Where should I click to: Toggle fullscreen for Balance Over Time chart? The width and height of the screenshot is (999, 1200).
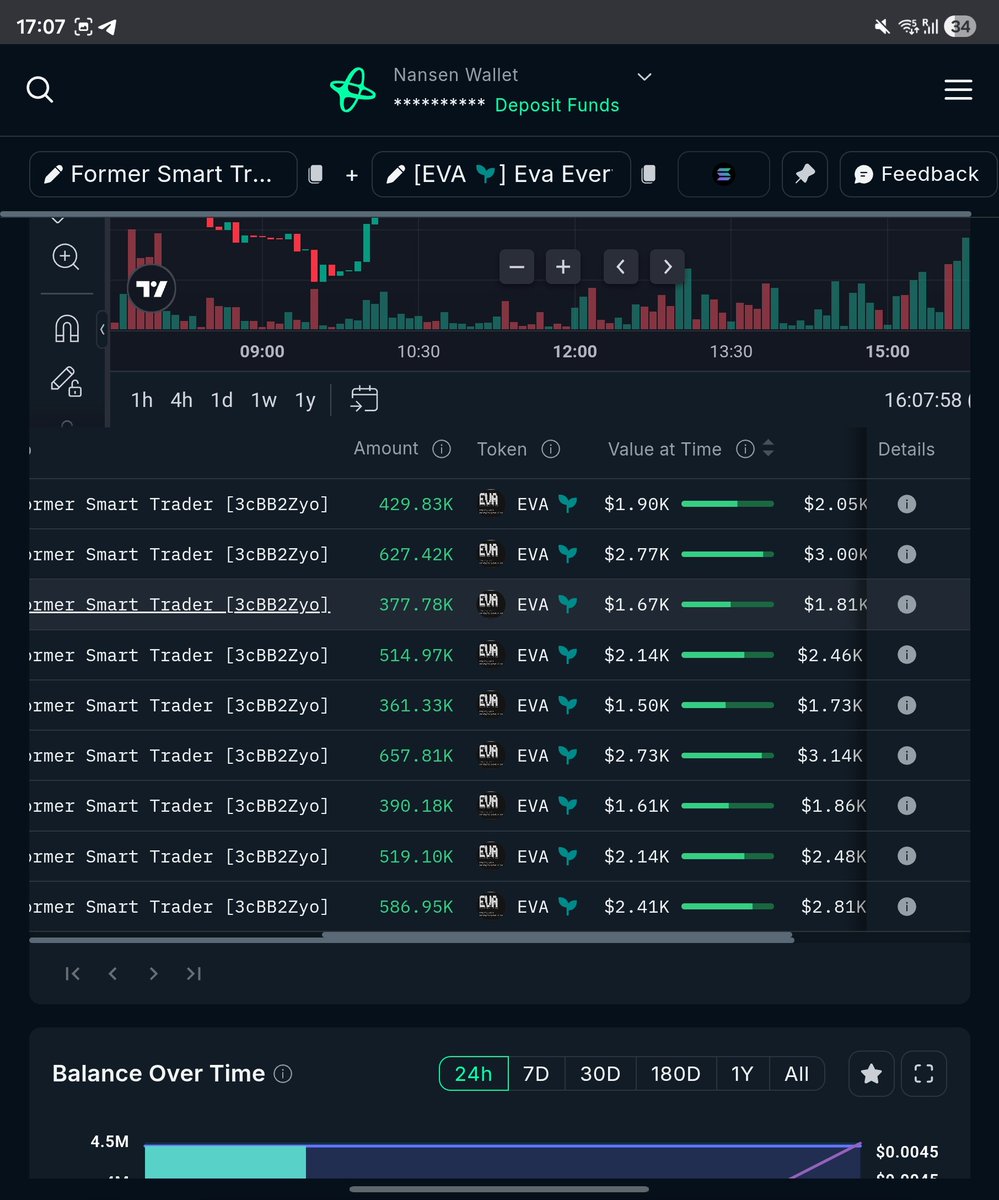[x=923, y=1073]
